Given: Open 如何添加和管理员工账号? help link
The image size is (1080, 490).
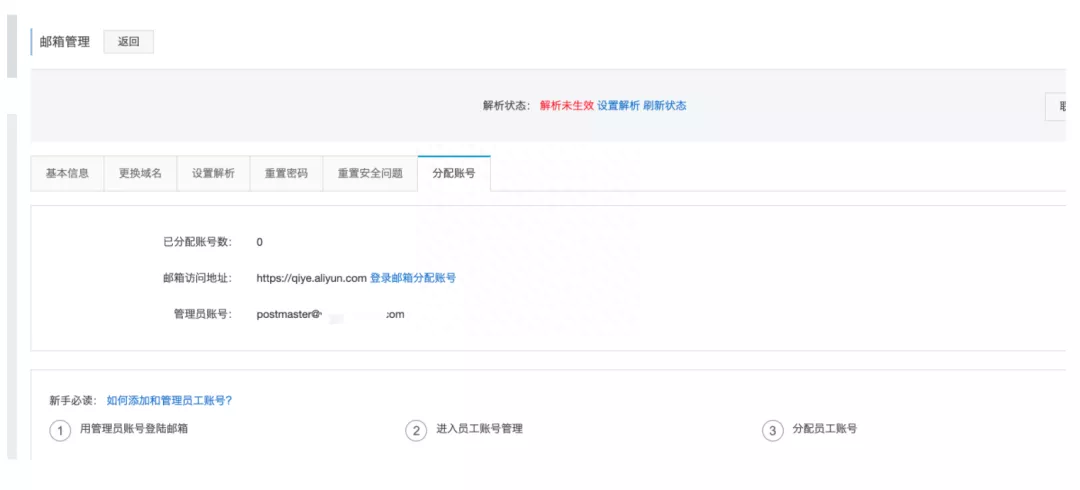Looking at the screenshot, I should click(169, 400).
